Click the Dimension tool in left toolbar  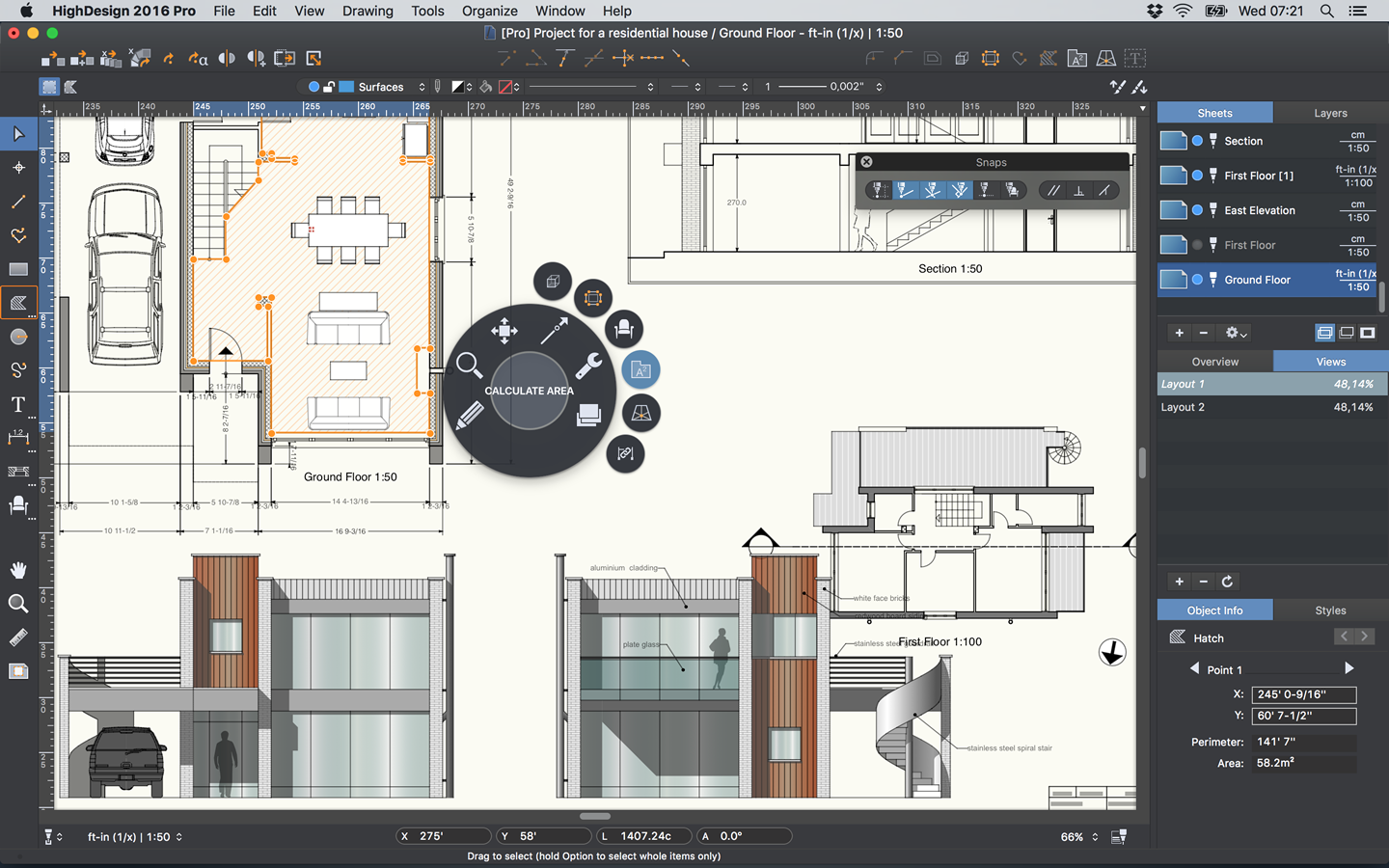[18, 438]
